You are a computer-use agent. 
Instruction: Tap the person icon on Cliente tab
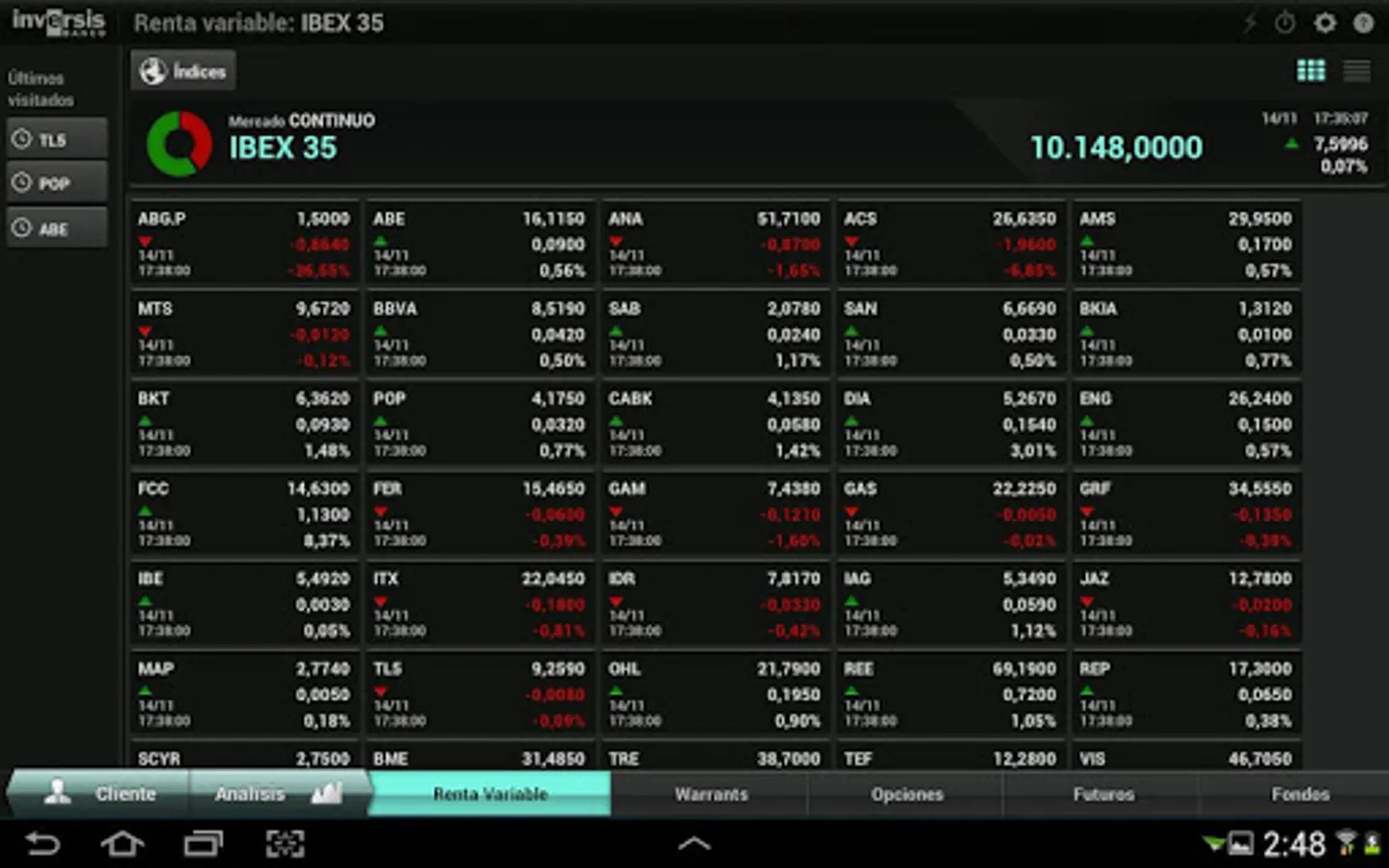point(58,793)
